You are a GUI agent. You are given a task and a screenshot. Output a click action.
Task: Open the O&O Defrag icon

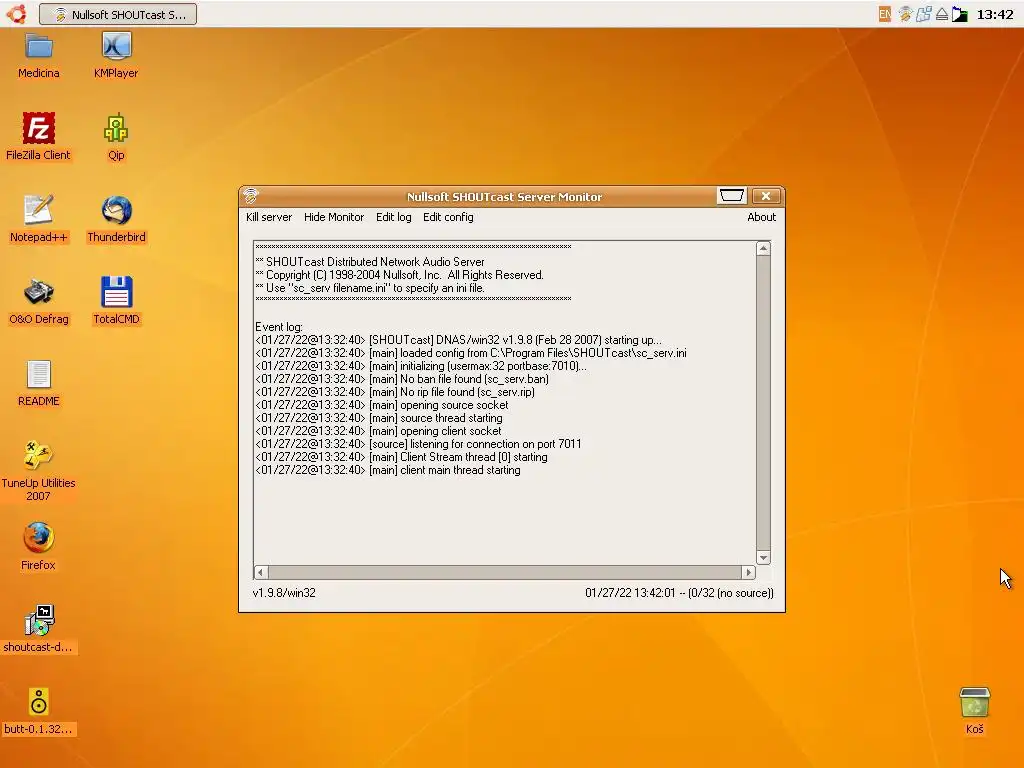pyautogui.click(x=39, y=293)
